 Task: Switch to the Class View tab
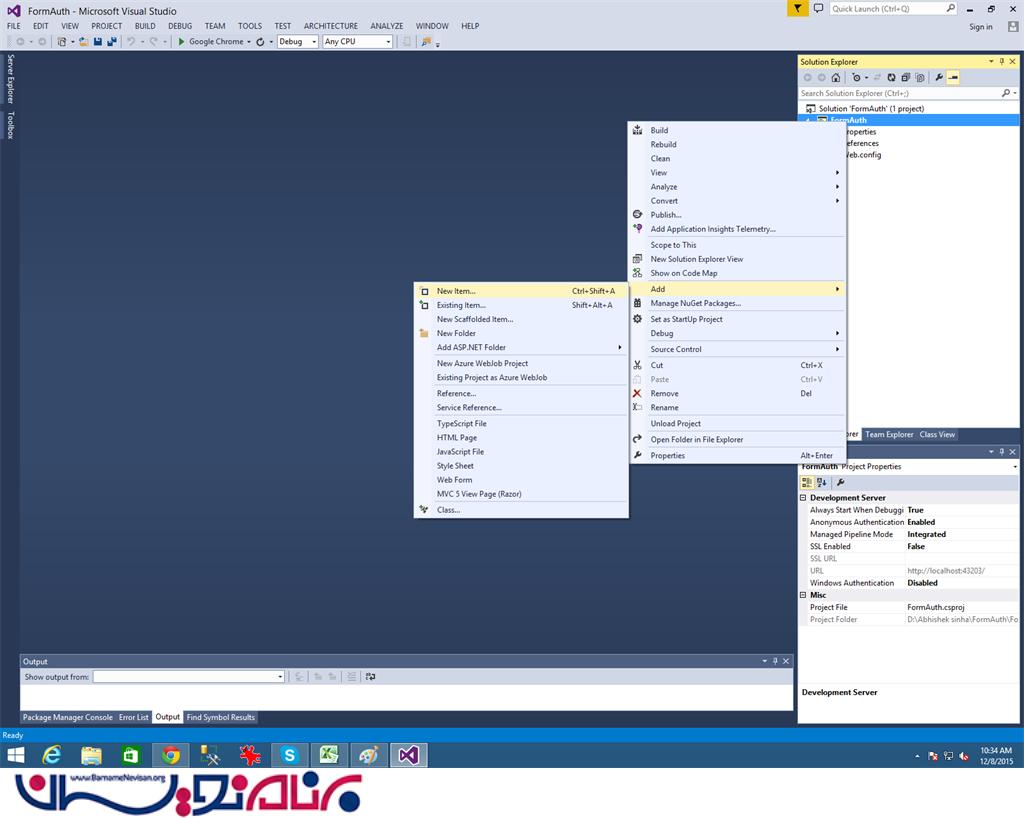pyautogui.click(x=937, y=434)
